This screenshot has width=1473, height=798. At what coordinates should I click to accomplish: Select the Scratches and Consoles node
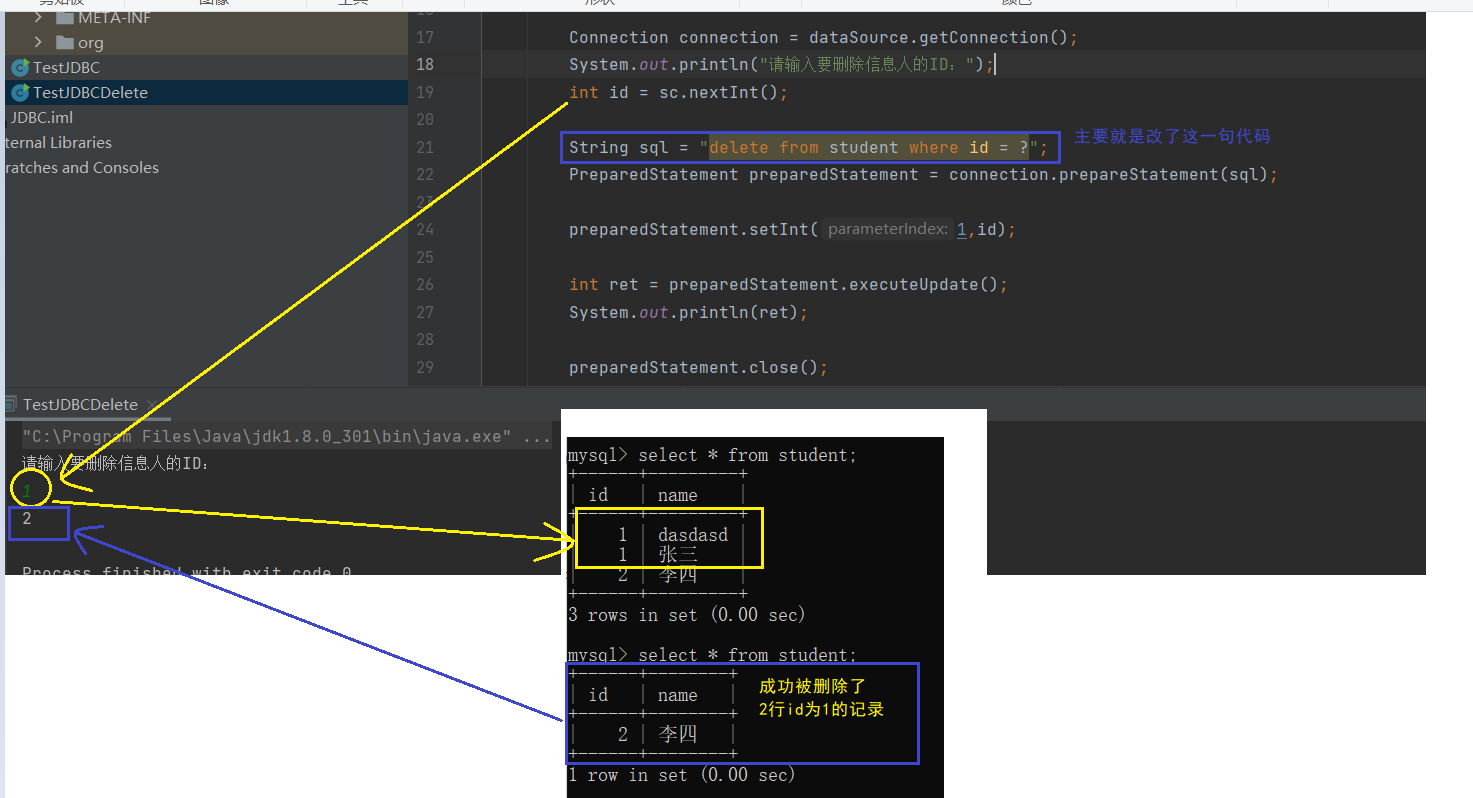point(80,167)
